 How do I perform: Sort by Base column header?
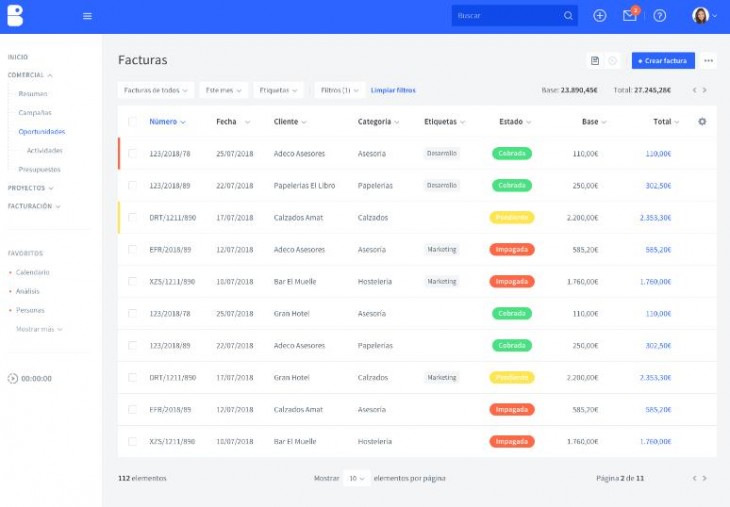click(x=594, y=122)
